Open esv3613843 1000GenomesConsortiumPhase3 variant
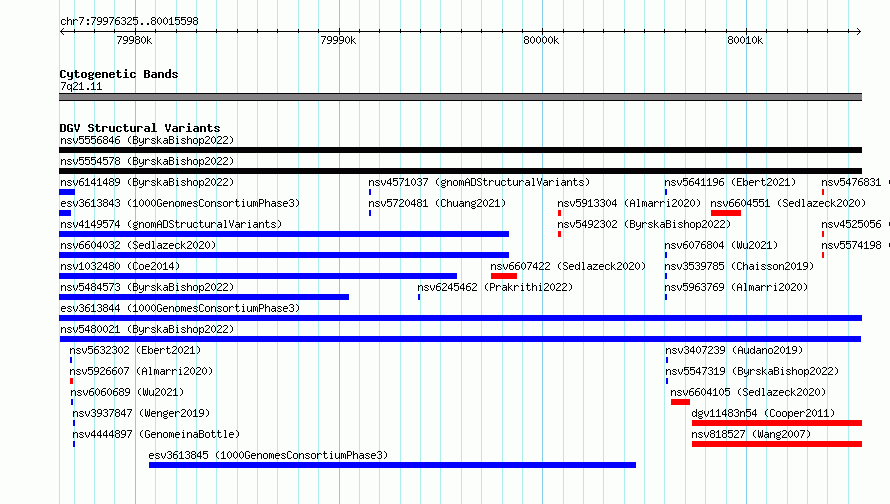 tap(180, 203)
